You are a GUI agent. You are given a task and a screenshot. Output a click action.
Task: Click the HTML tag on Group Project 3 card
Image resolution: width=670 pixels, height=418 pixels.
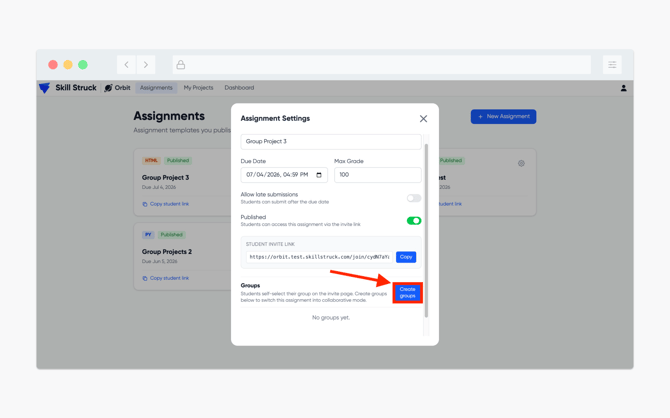click(x=151, y=161)
